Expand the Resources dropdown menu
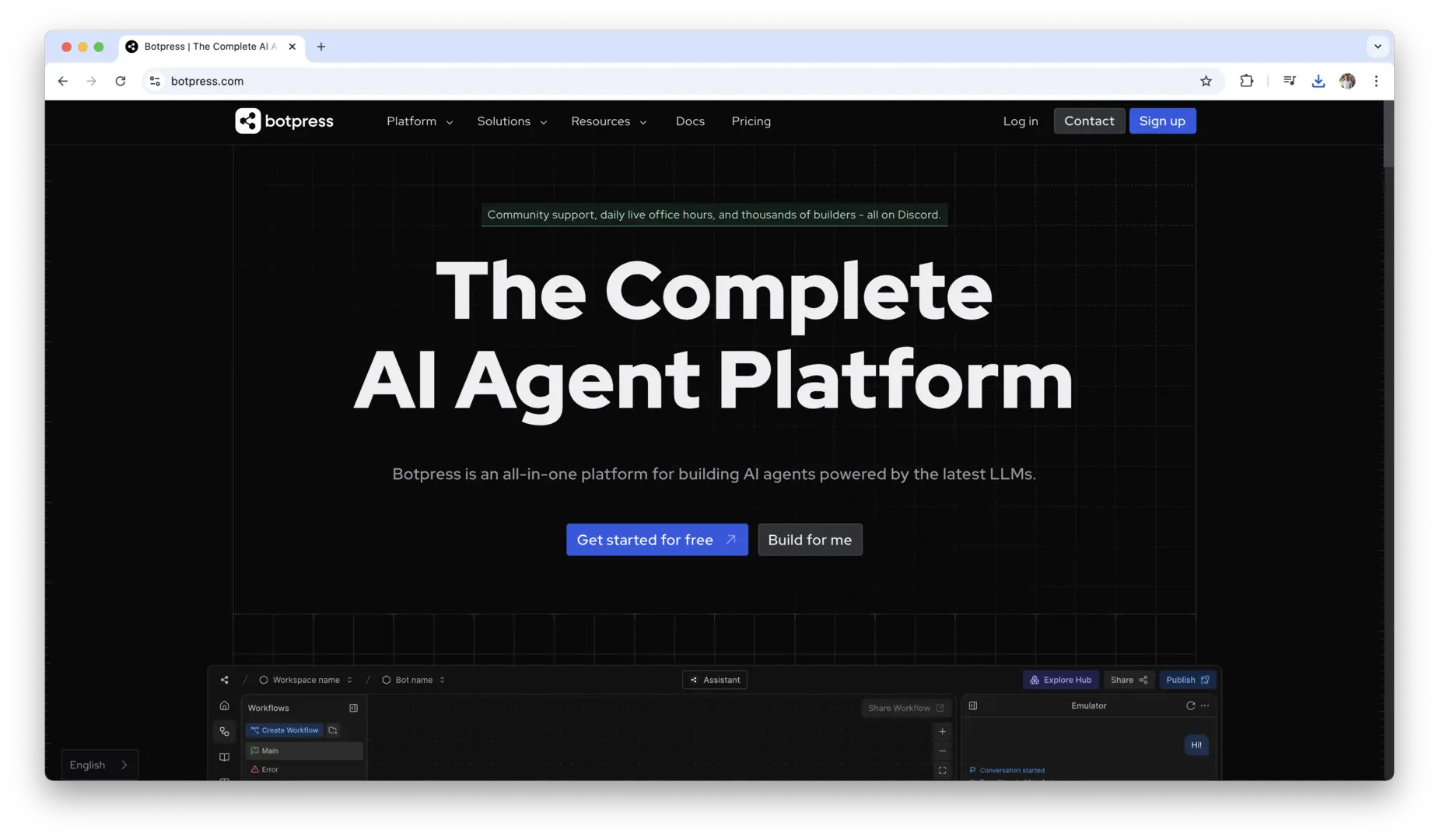 tap(608, 121)
